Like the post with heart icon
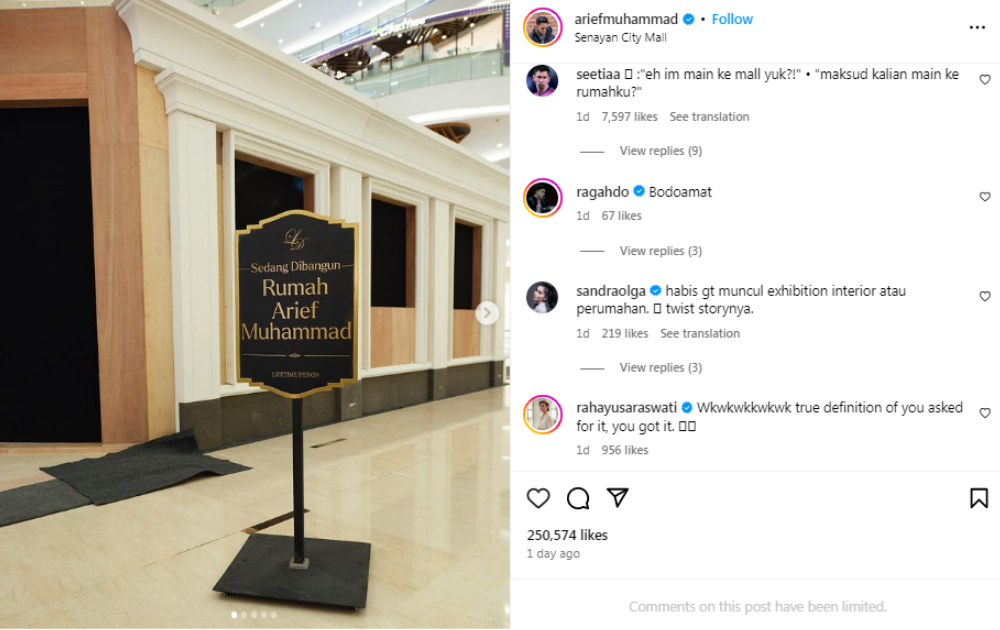Screen dimensions: 1000x630 click(538, 498)
